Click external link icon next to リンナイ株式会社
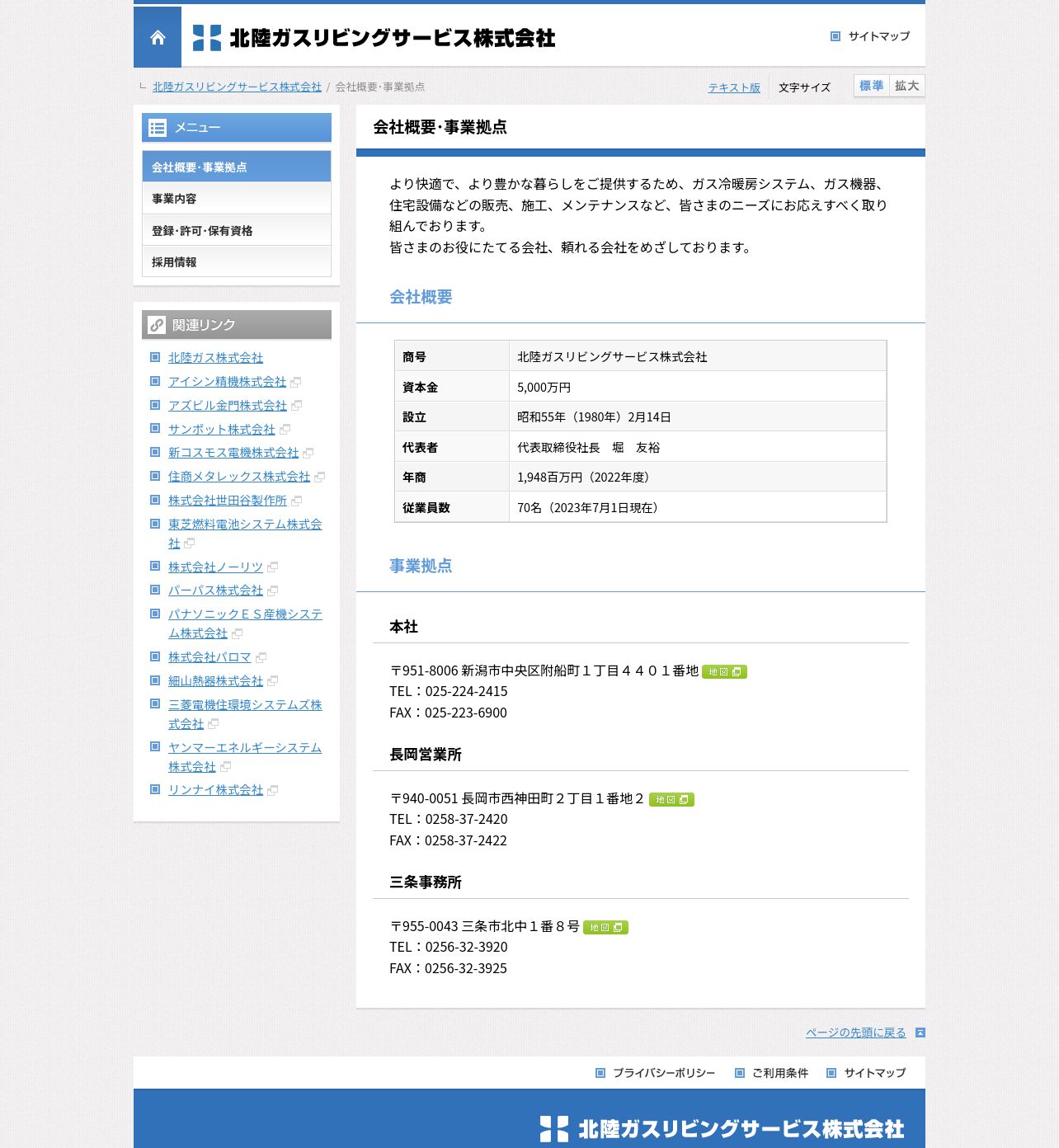 (x=273, y=791)
